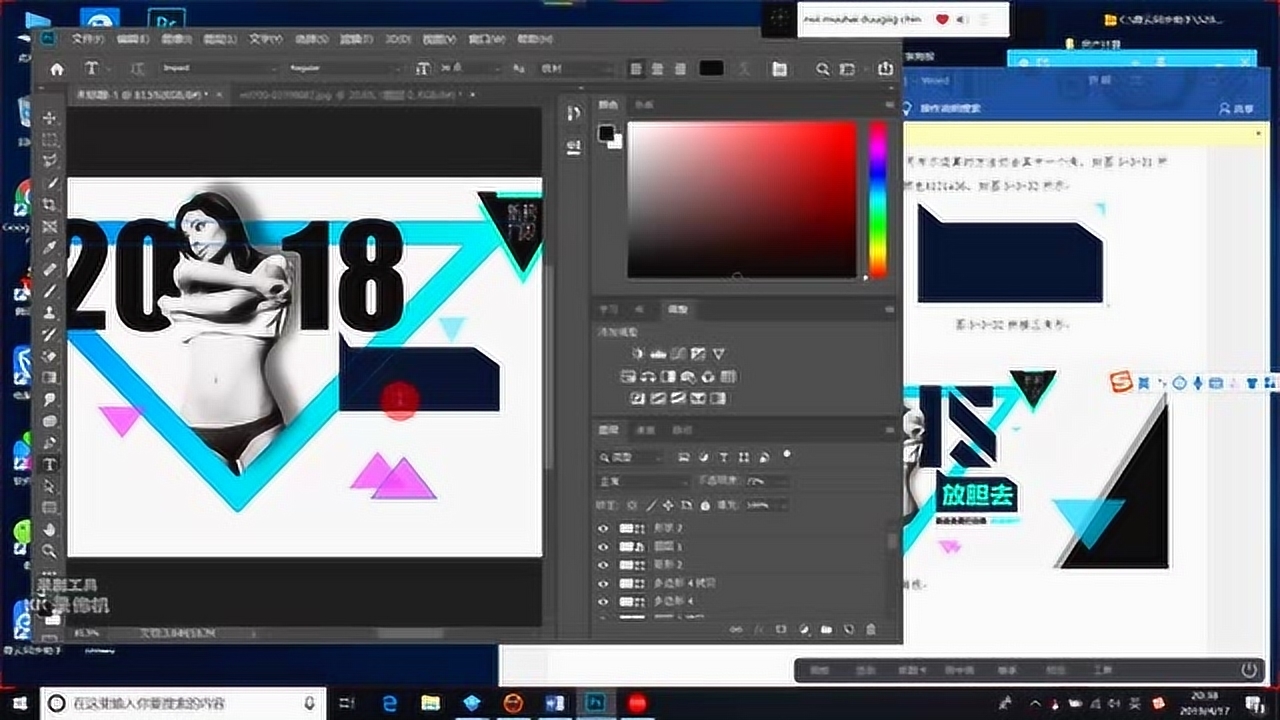
Task: Click the create new group folder icon
Action: pos(826,629)
